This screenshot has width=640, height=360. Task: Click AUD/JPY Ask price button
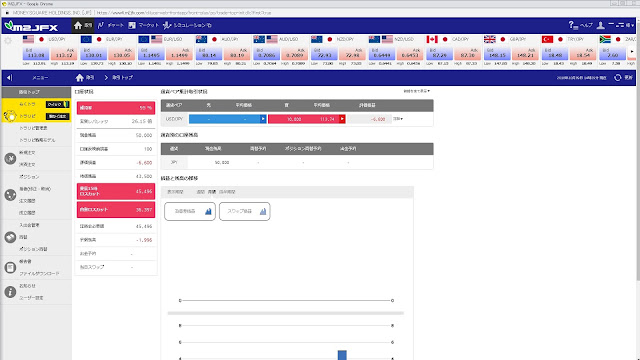[237, 53]
